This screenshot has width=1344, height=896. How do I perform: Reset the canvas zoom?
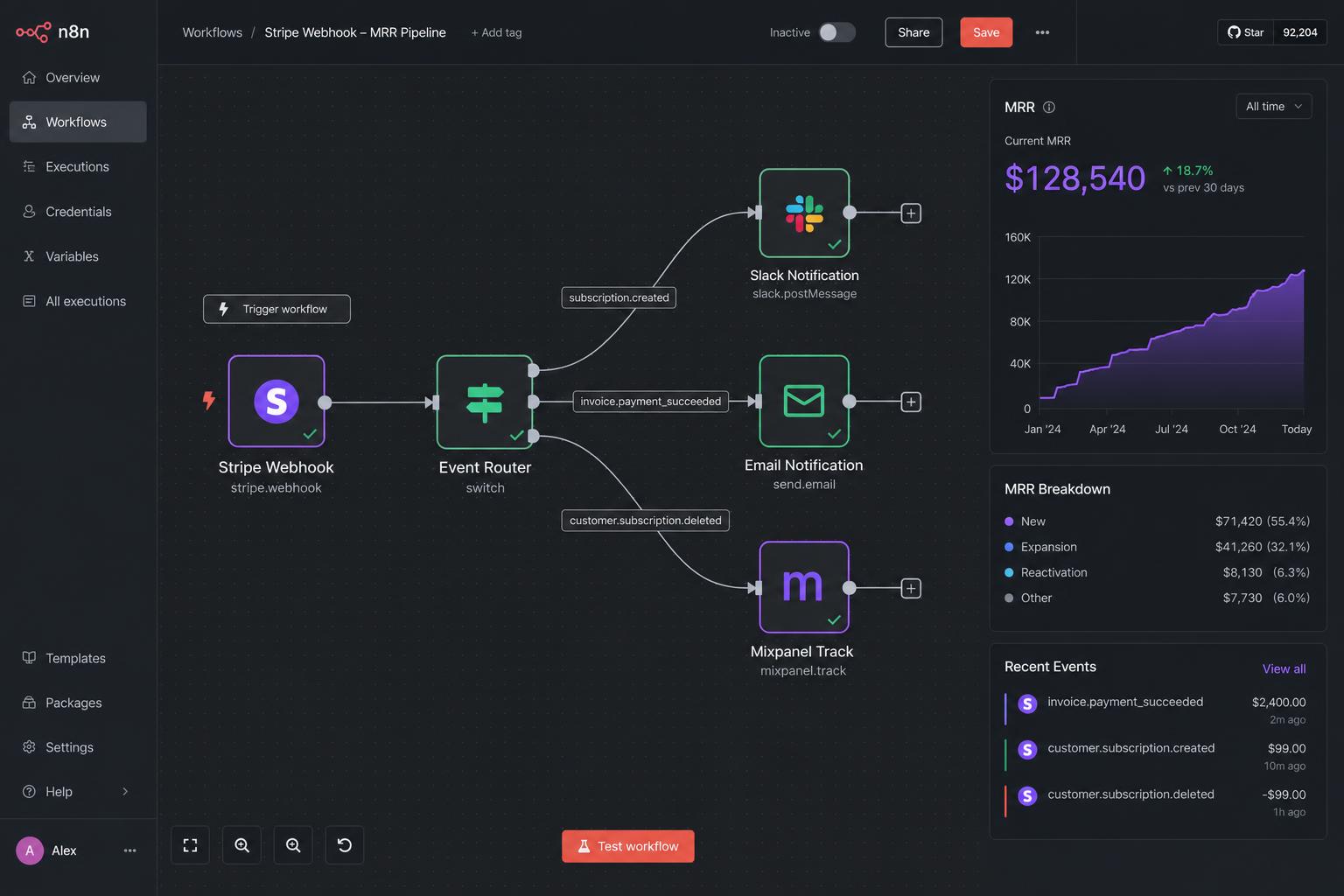[345, 845]
